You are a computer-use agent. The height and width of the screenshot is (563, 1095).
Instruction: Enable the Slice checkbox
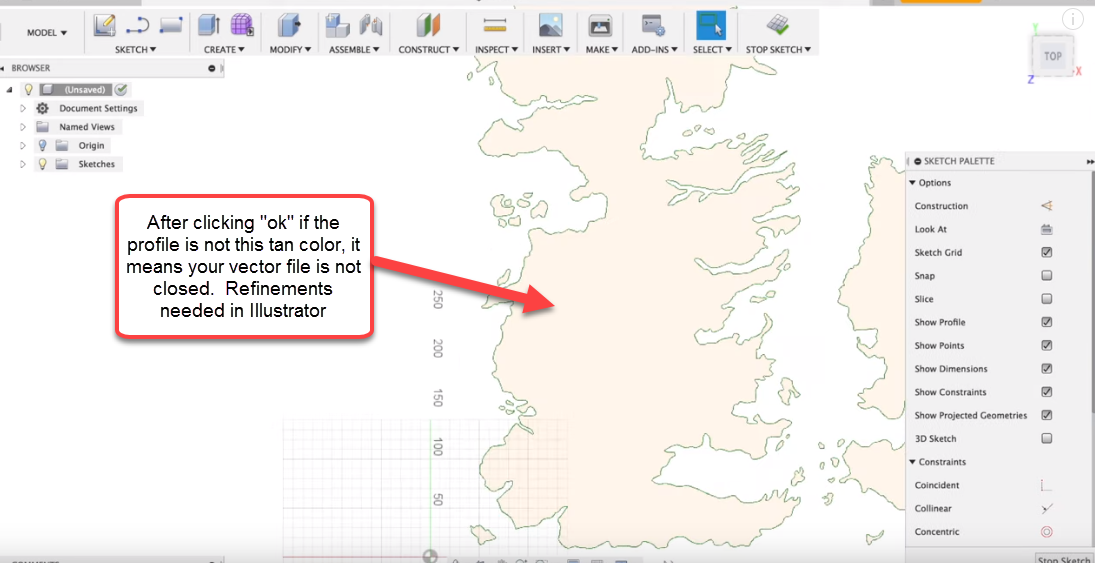[x=1046, y=299]
